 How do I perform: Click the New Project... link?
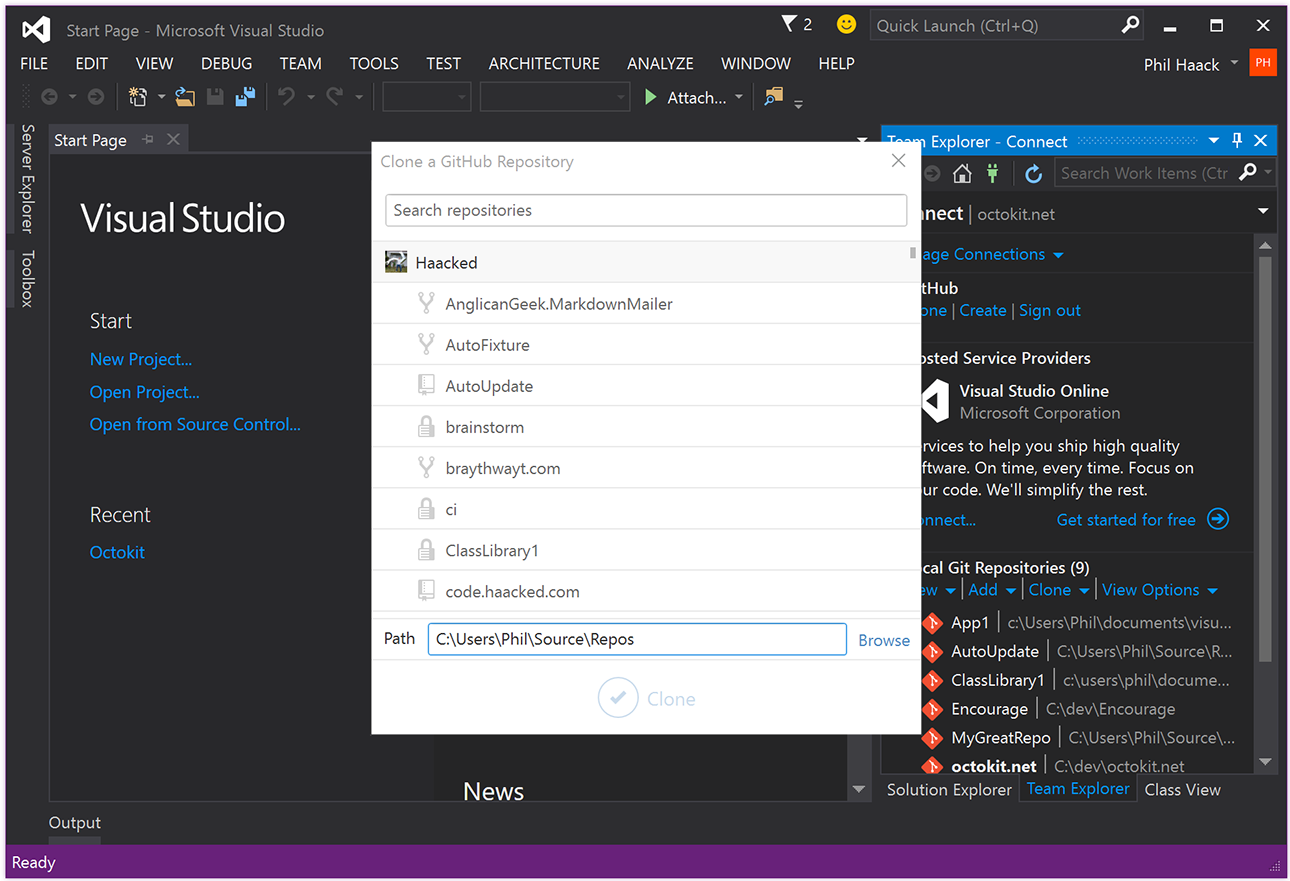click(x=141, y=359)
